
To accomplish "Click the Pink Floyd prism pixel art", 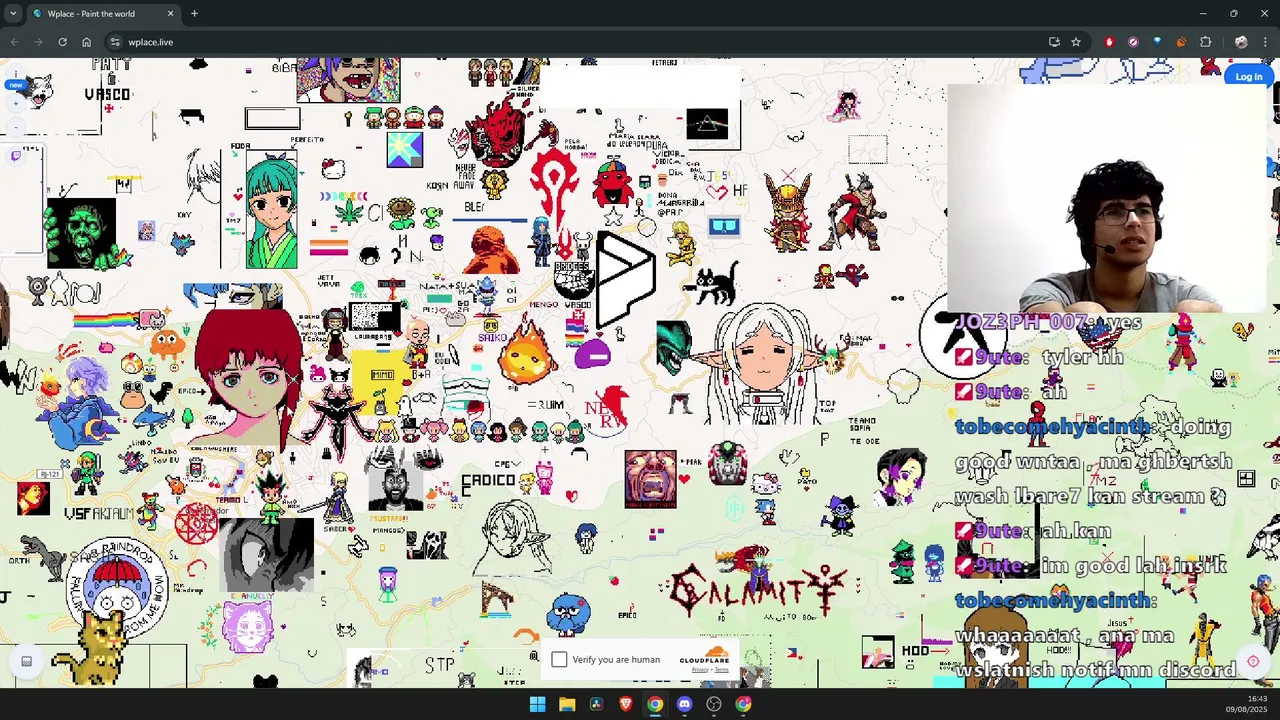I will 707,124.
